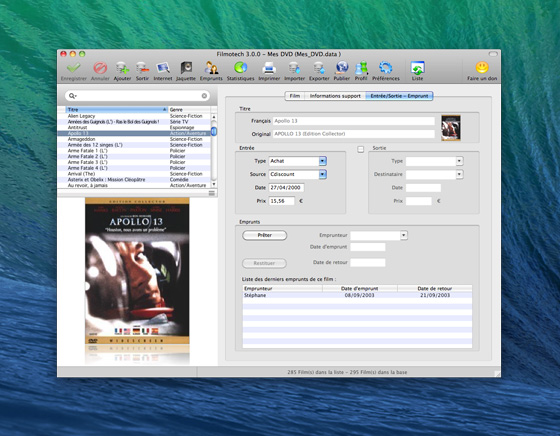Click the Faire un don smiley
This screenshot has width=560, height=436.
(x=482, y=67)
